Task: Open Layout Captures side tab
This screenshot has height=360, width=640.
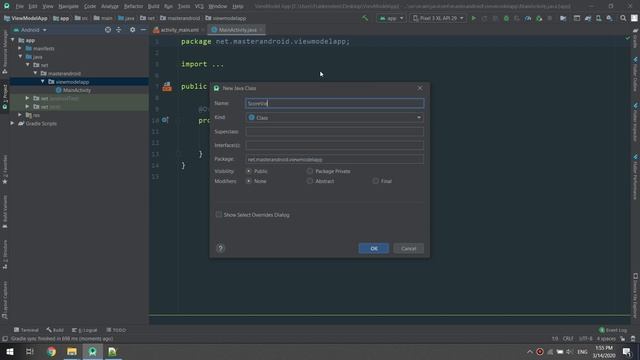Action: [x=5, y=300]
